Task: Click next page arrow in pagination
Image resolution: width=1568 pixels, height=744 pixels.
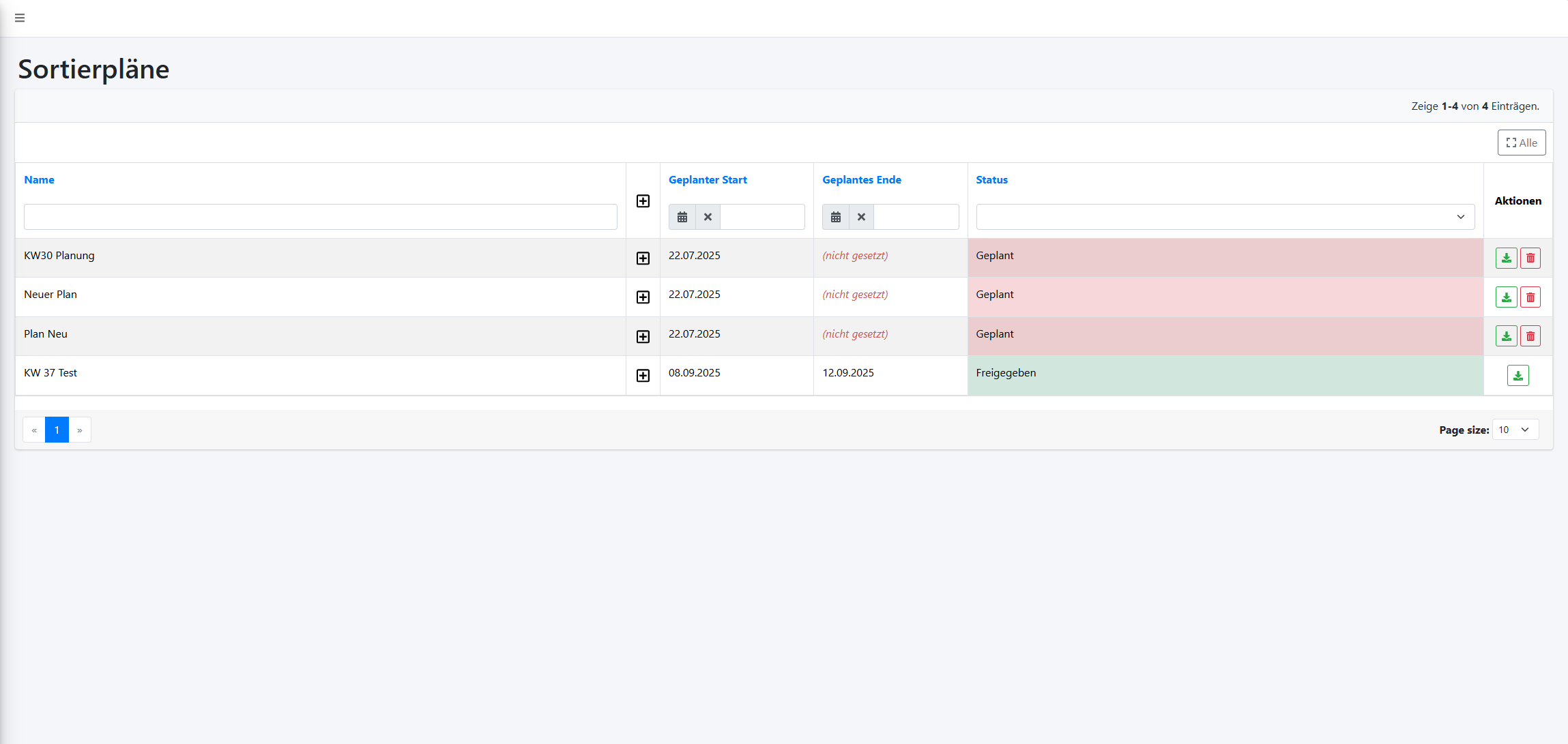Action: pyautogui.click(x=80, y=430)
